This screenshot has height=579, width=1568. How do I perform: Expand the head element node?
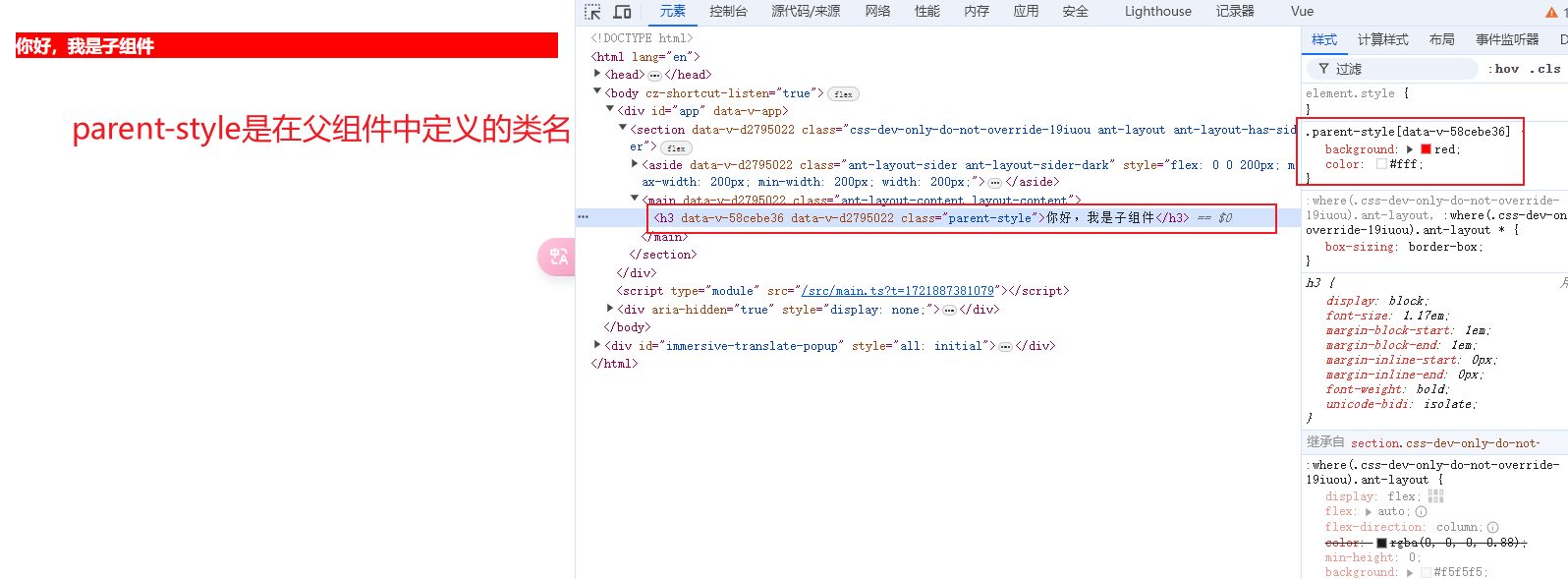click(597, 74)
